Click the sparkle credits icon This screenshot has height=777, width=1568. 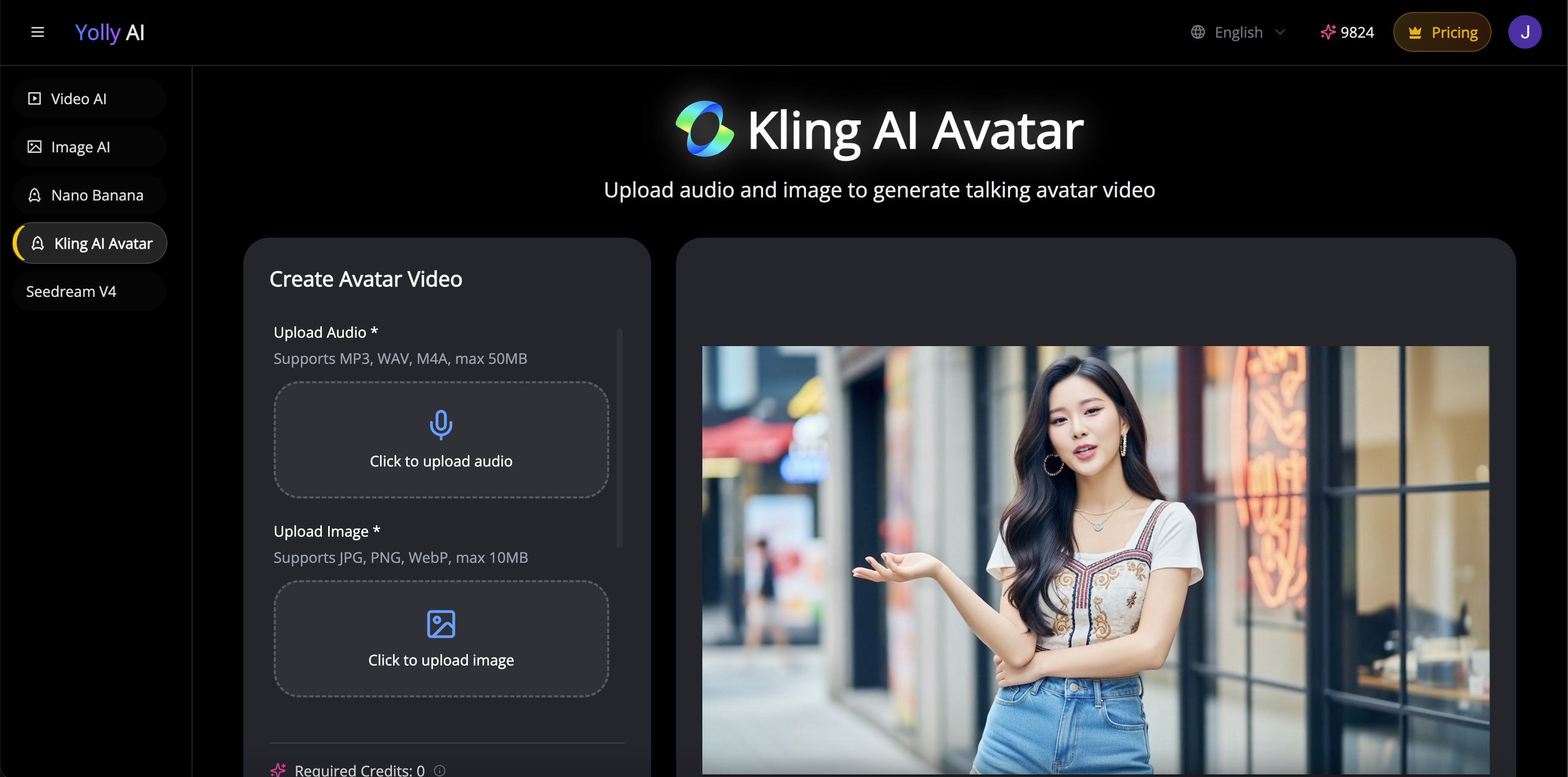(1328, 32)
